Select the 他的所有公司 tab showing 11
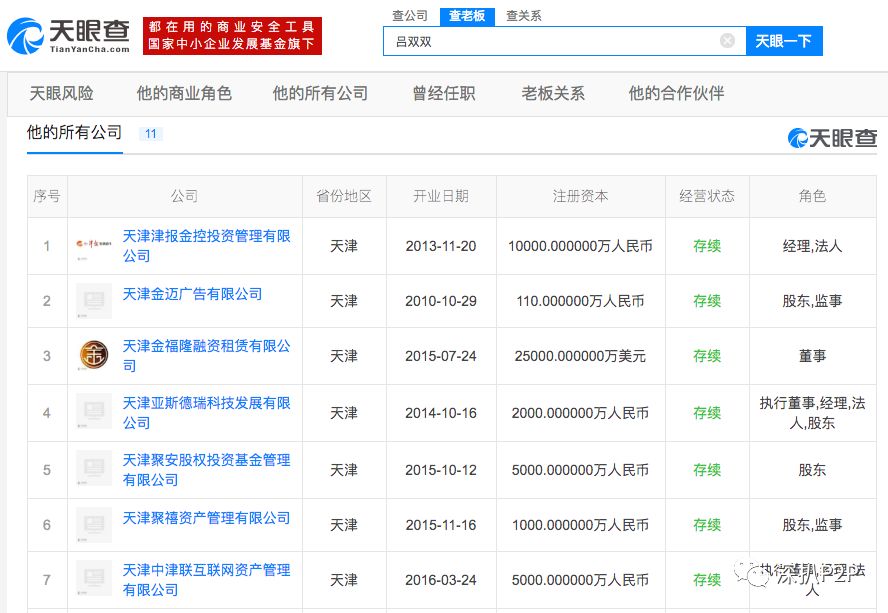888x613 pixels. pos(74,131)
